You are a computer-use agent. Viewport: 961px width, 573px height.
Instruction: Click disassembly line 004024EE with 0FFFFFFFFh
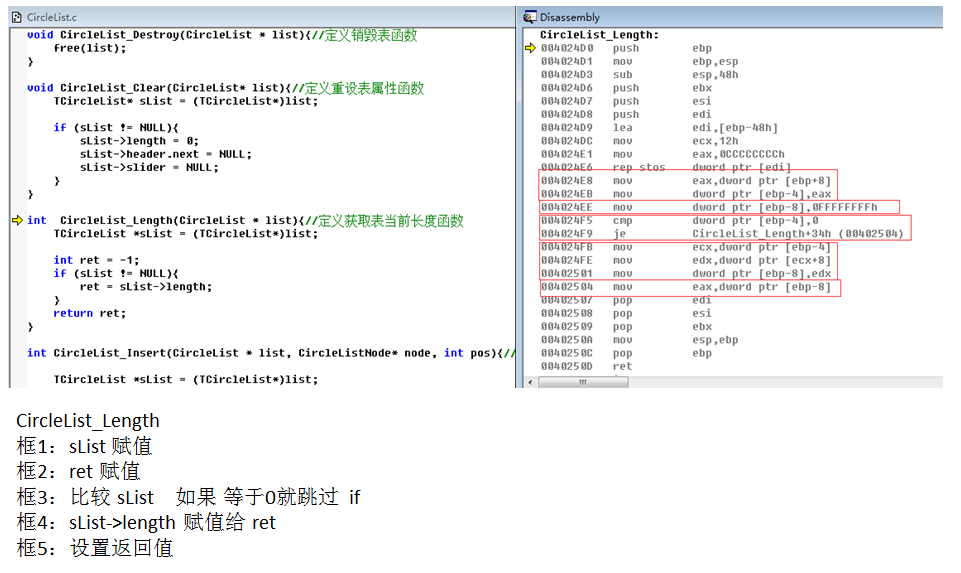tap(709, 207)
